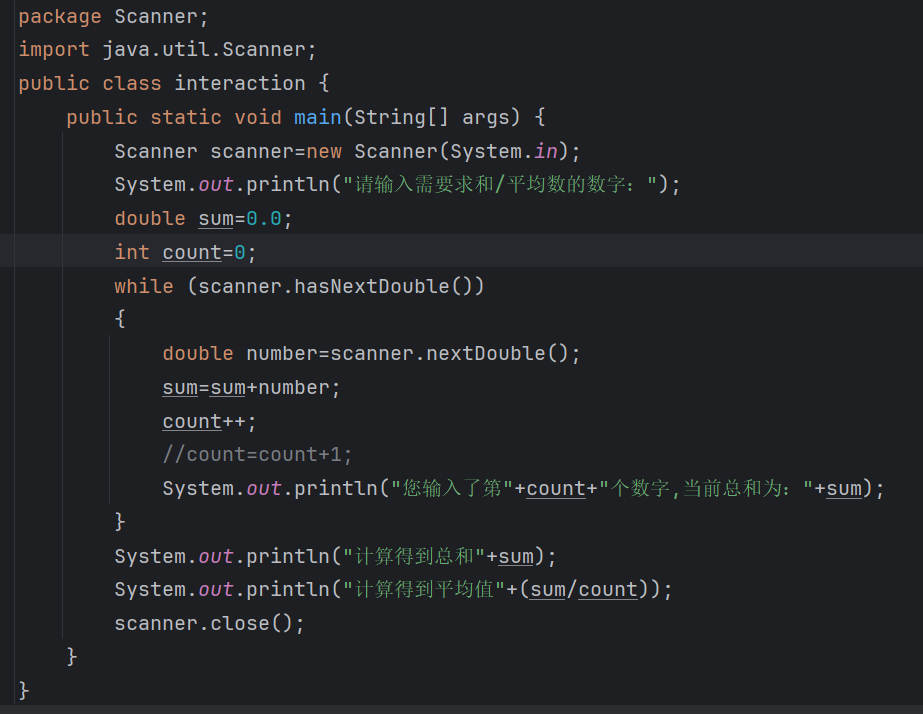Click the 'while' keyword
Viewport: 923px width, 714px height.
click(144, 287)
